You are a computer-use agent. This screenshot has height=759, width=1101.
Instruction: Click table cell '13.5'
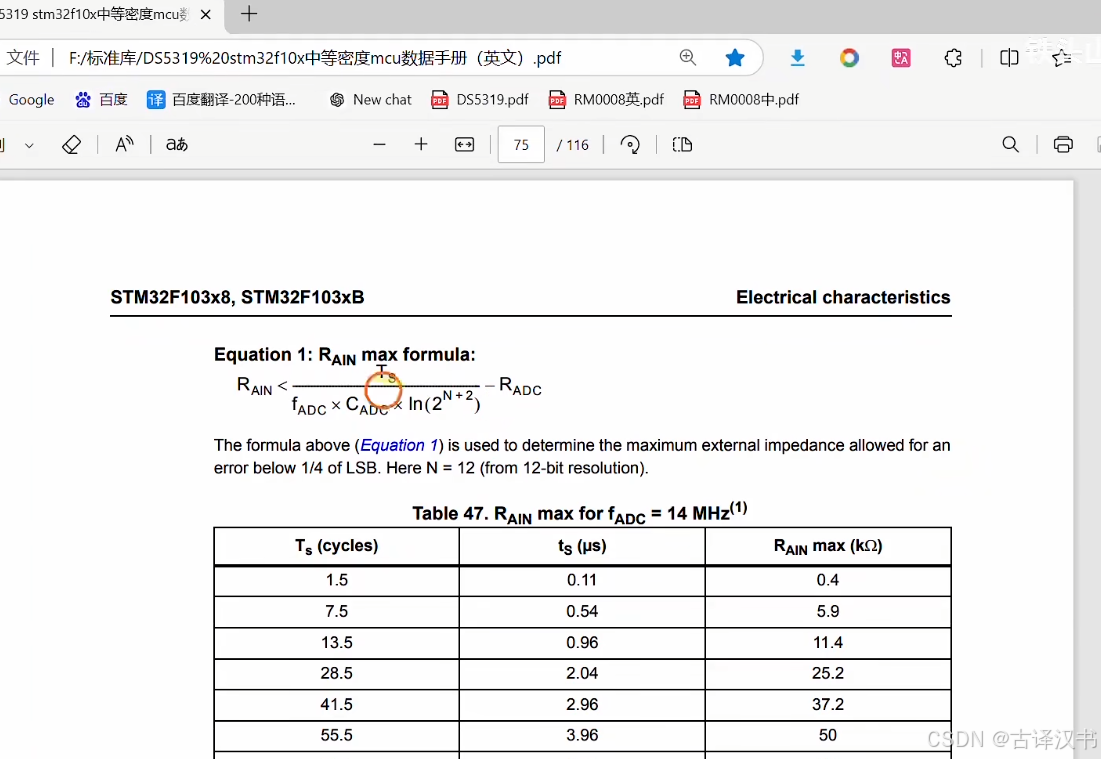pyautogui.click(x=336, y=642)
